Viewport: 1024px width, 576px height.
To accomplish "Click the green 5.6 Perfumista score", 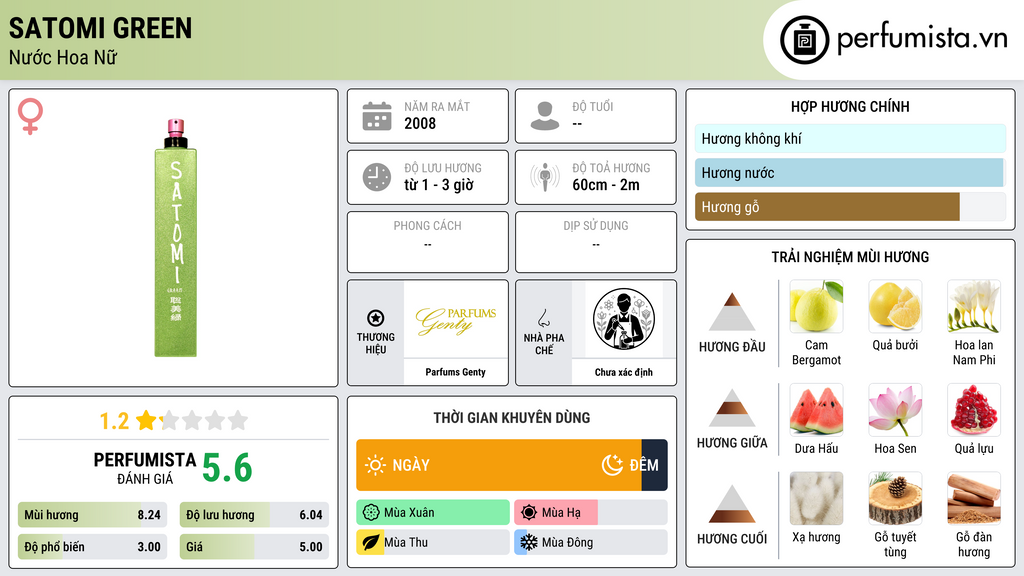I will point(227,468).
